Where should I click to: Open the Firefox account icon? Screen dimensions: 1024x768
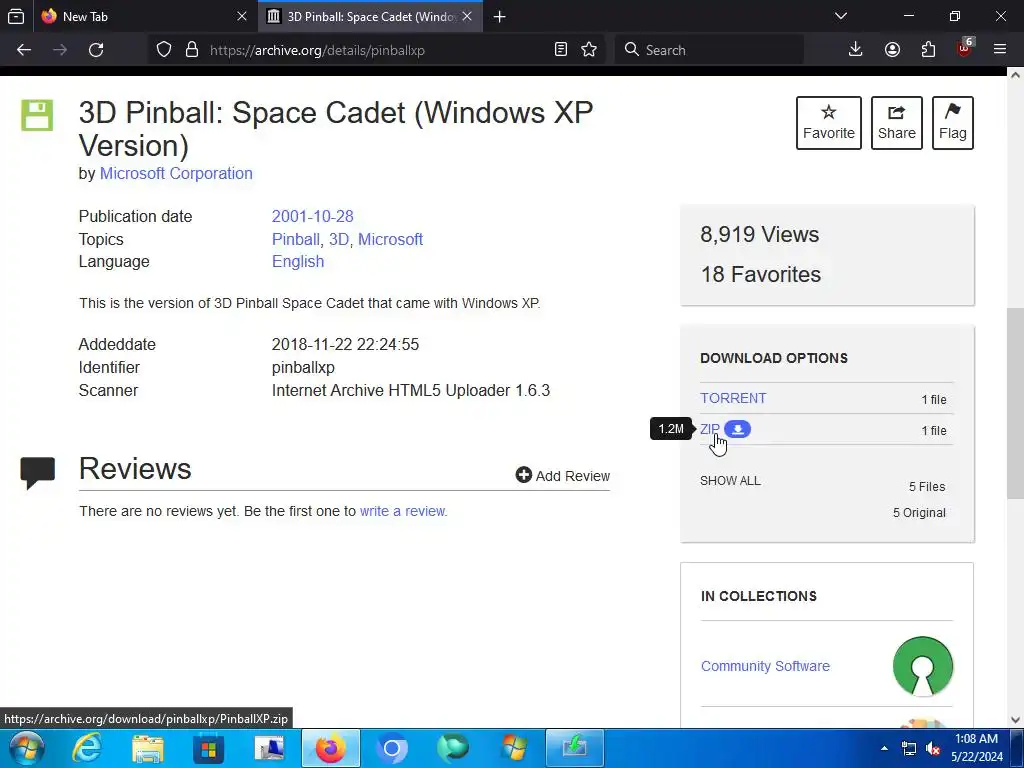(892, 50)
